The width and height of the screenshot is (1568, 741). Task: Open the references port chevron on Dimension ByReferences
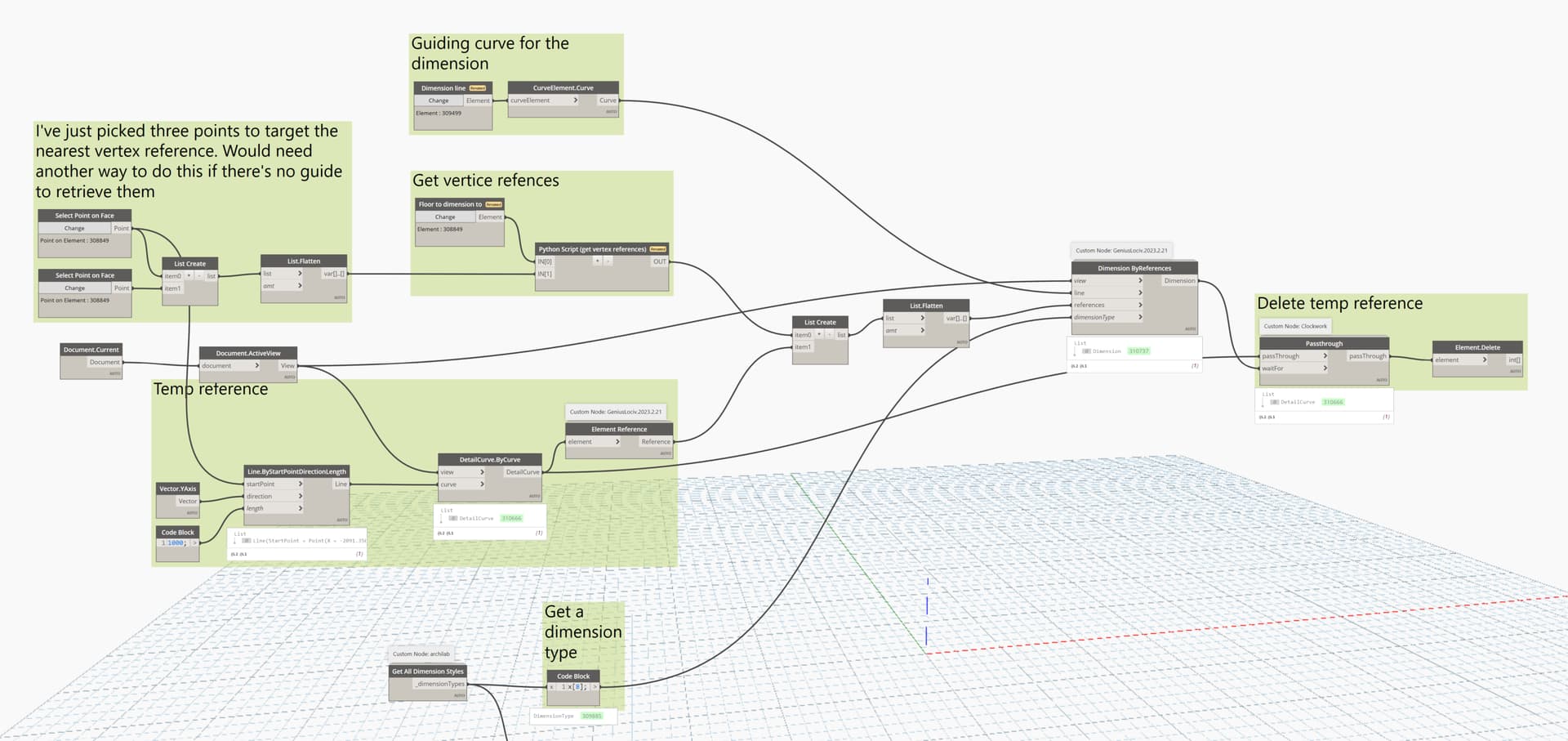[1140, 305]
